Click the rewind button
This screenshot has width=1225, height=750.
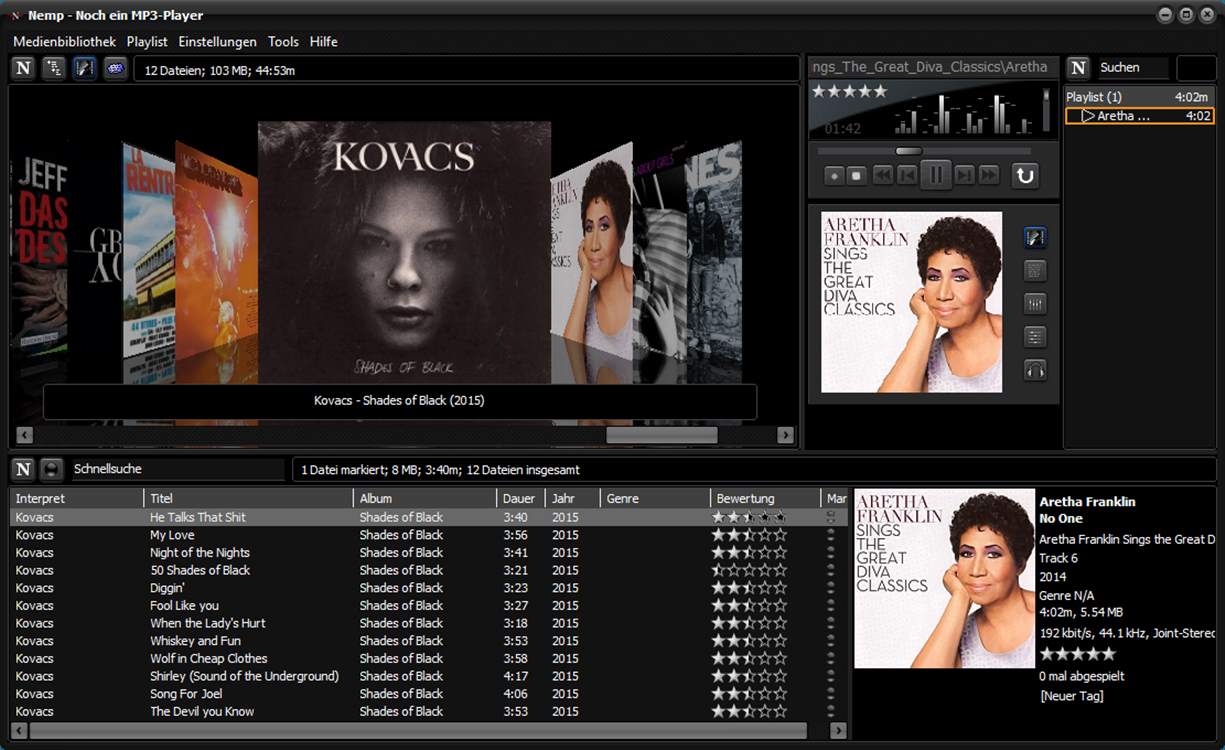883,175
